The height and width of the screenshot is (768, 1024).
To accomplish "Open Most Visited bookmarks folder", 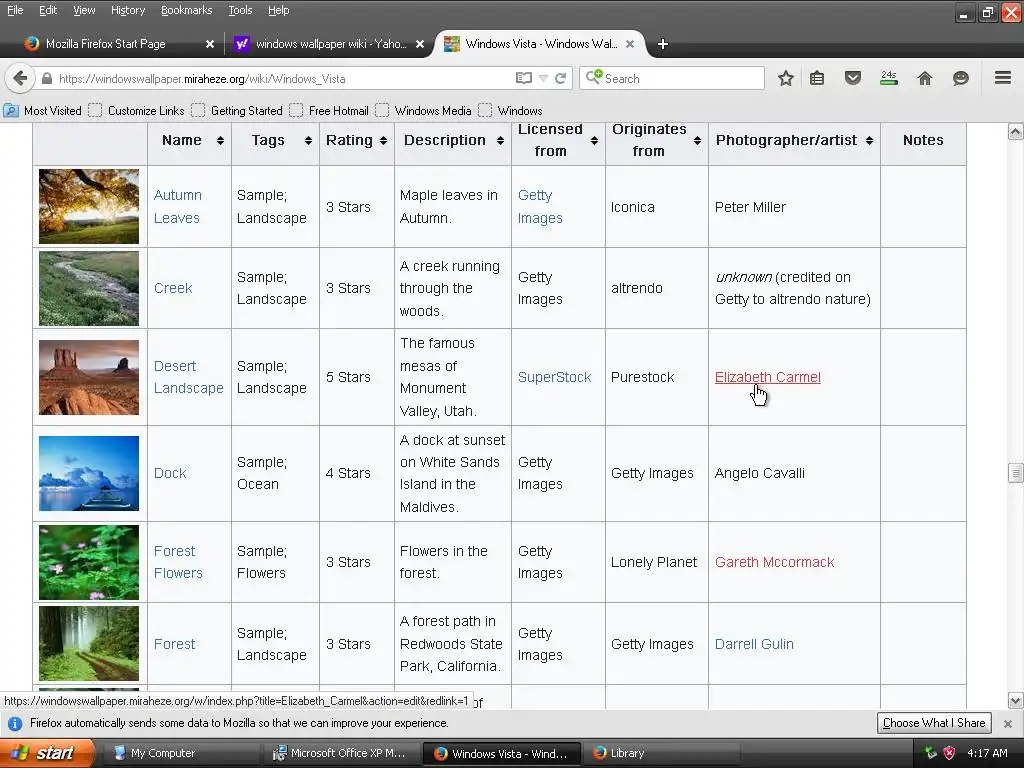I will [43, 110].
